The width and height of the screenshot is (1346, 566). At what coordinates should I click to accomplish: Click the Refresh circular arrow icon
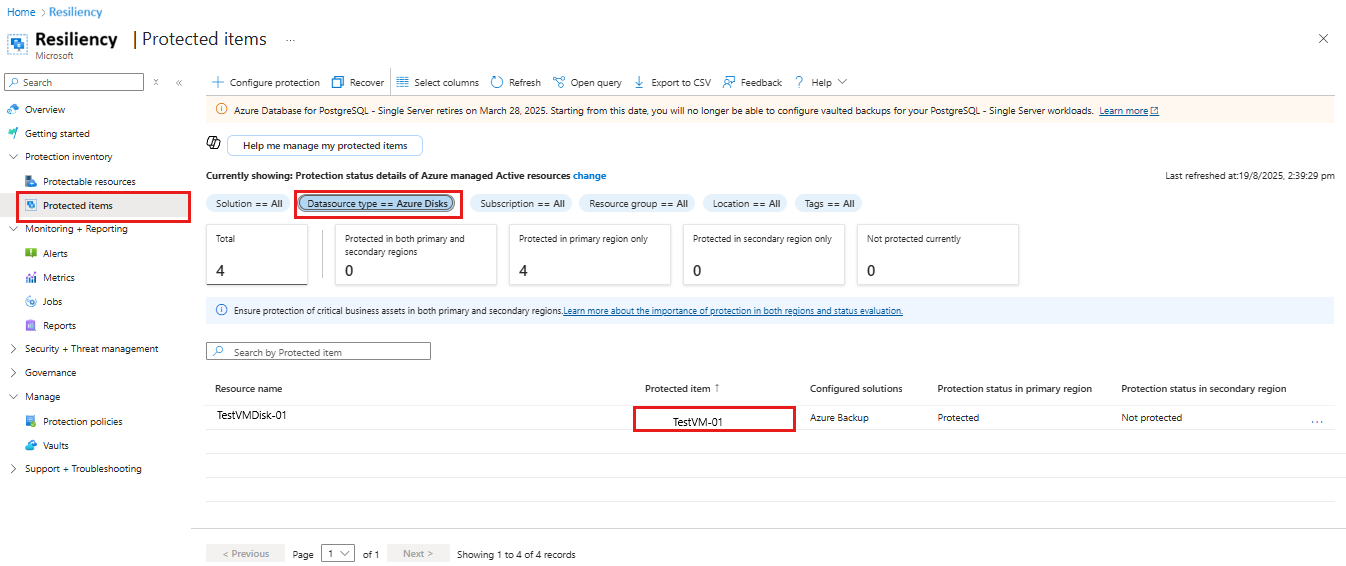pos(497,83)
